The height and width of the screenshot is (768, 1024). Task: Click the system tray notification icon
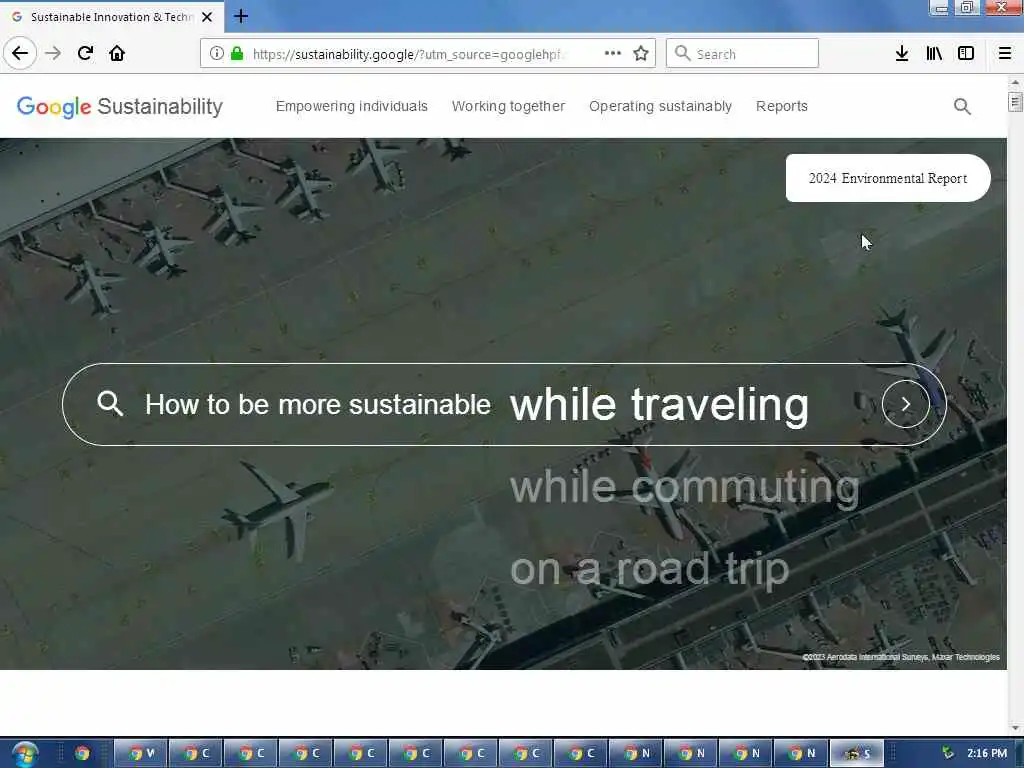pyautogui.click(x=948, y=753)
